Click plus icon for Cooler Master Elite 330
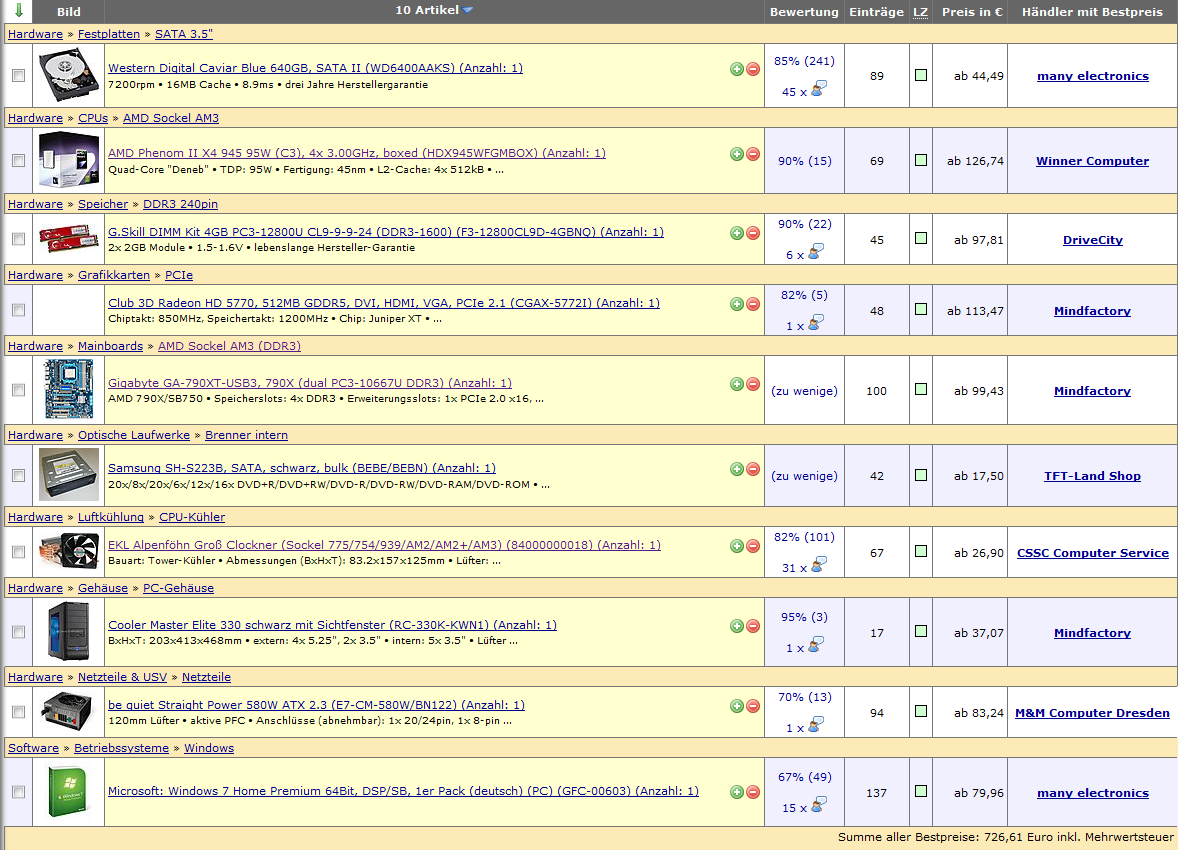The height and width of the screenshot is (850, 1178). pyautogui.click(x=737, y=626)
